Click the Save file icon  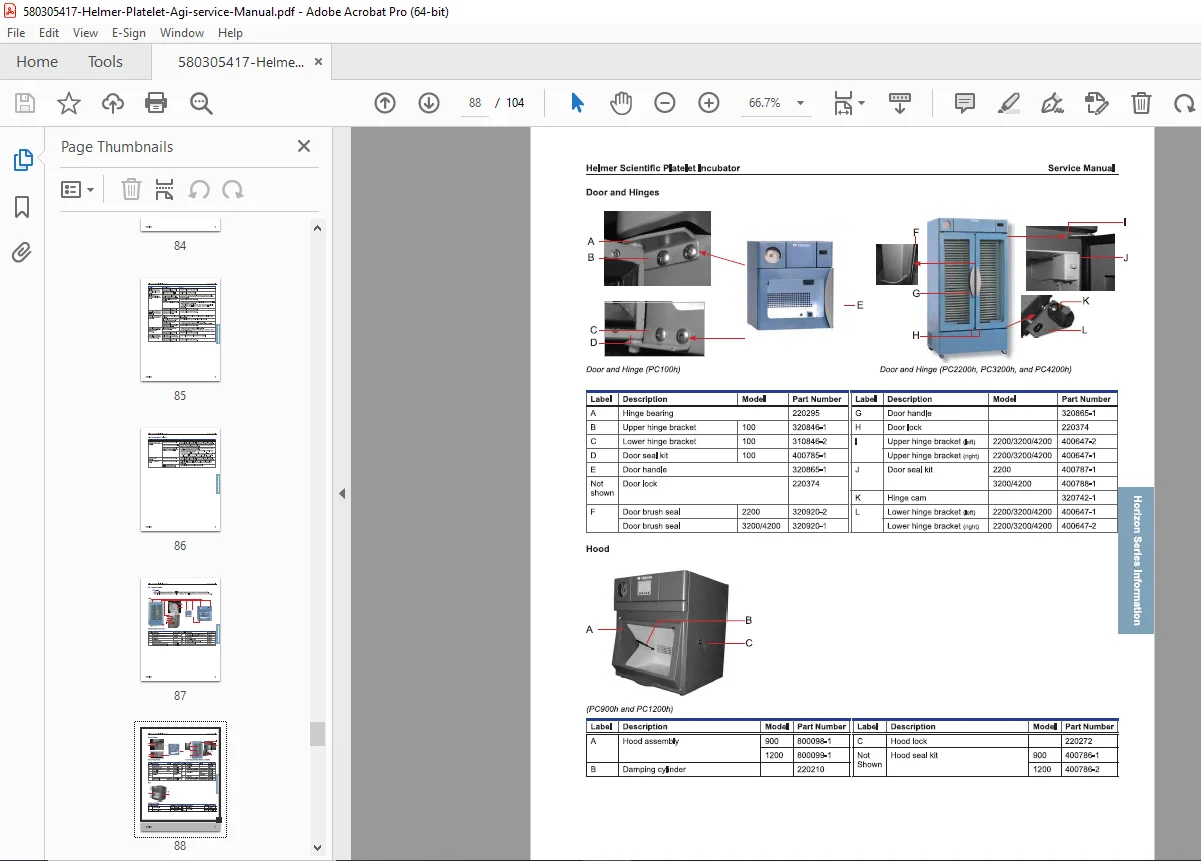[x=25, y=103]
